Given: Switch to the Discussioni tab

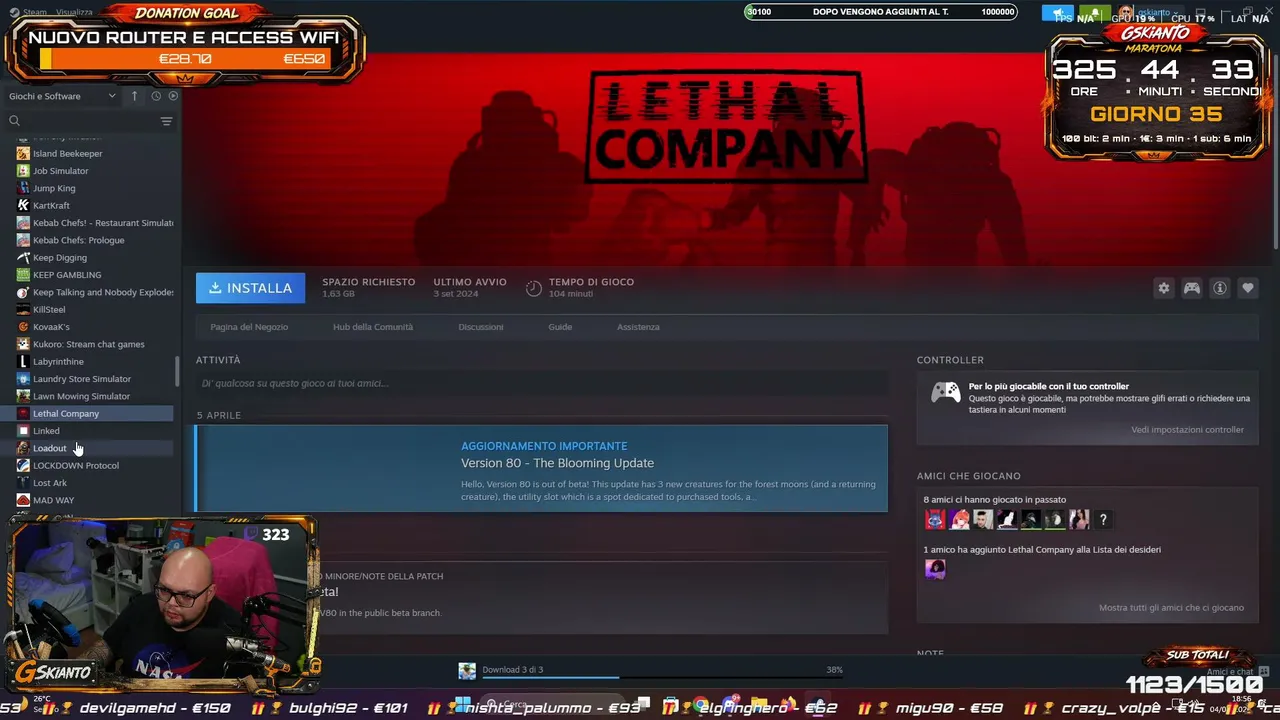Looking at the screenshot, I should (x=481, y=327).
